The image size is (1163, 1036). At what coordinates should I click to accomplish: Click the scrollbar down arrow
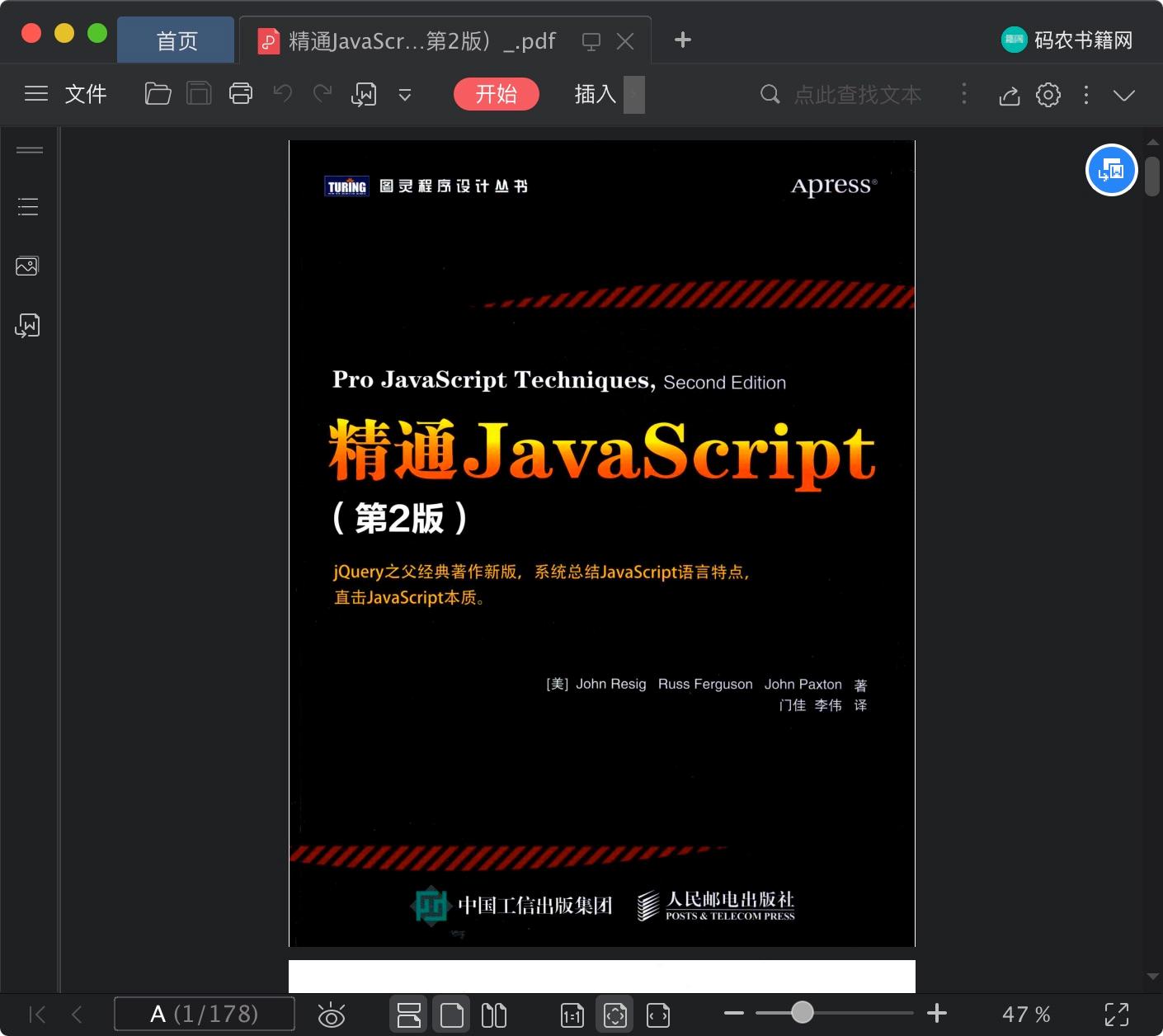1152,977
